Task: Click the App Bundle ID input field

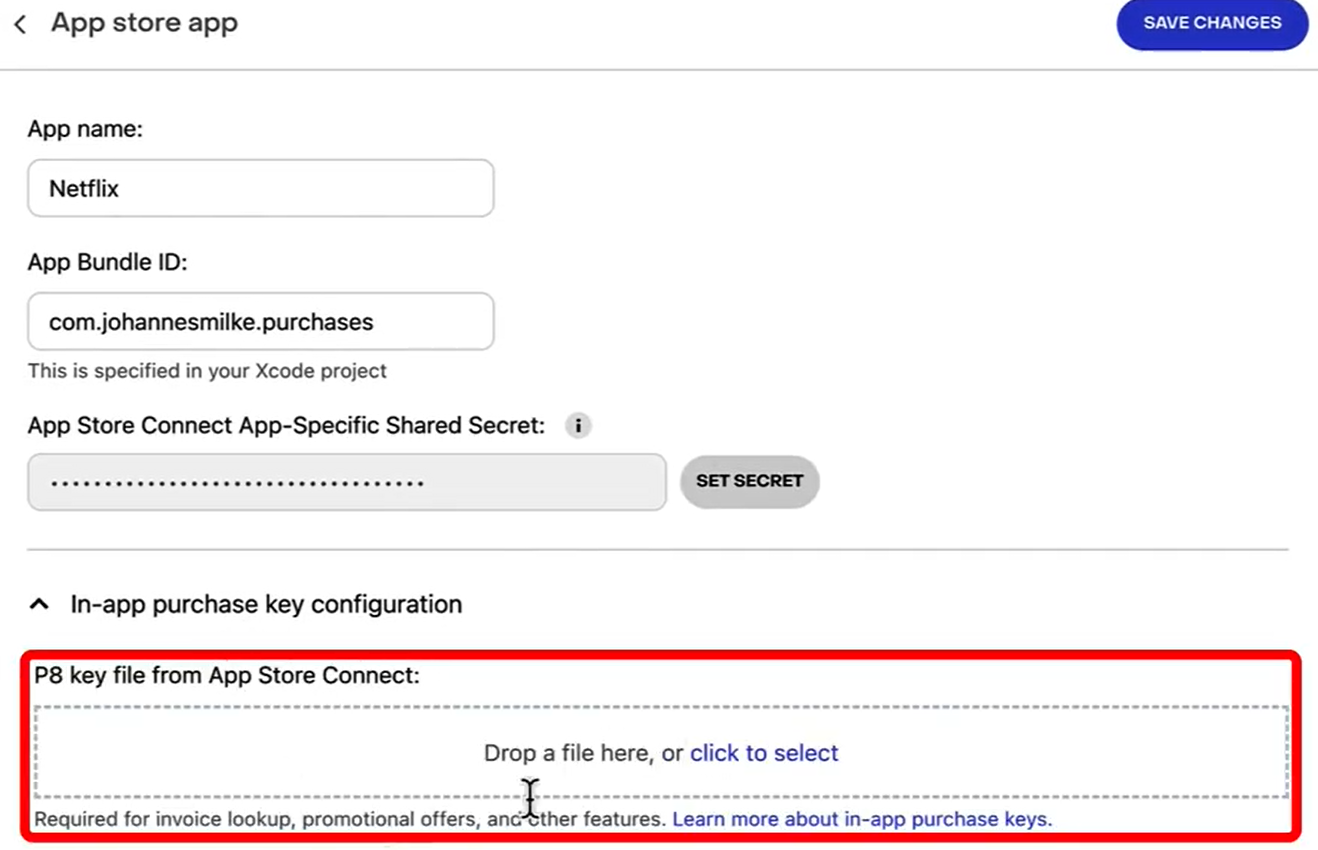Action: tap(260, 321)
